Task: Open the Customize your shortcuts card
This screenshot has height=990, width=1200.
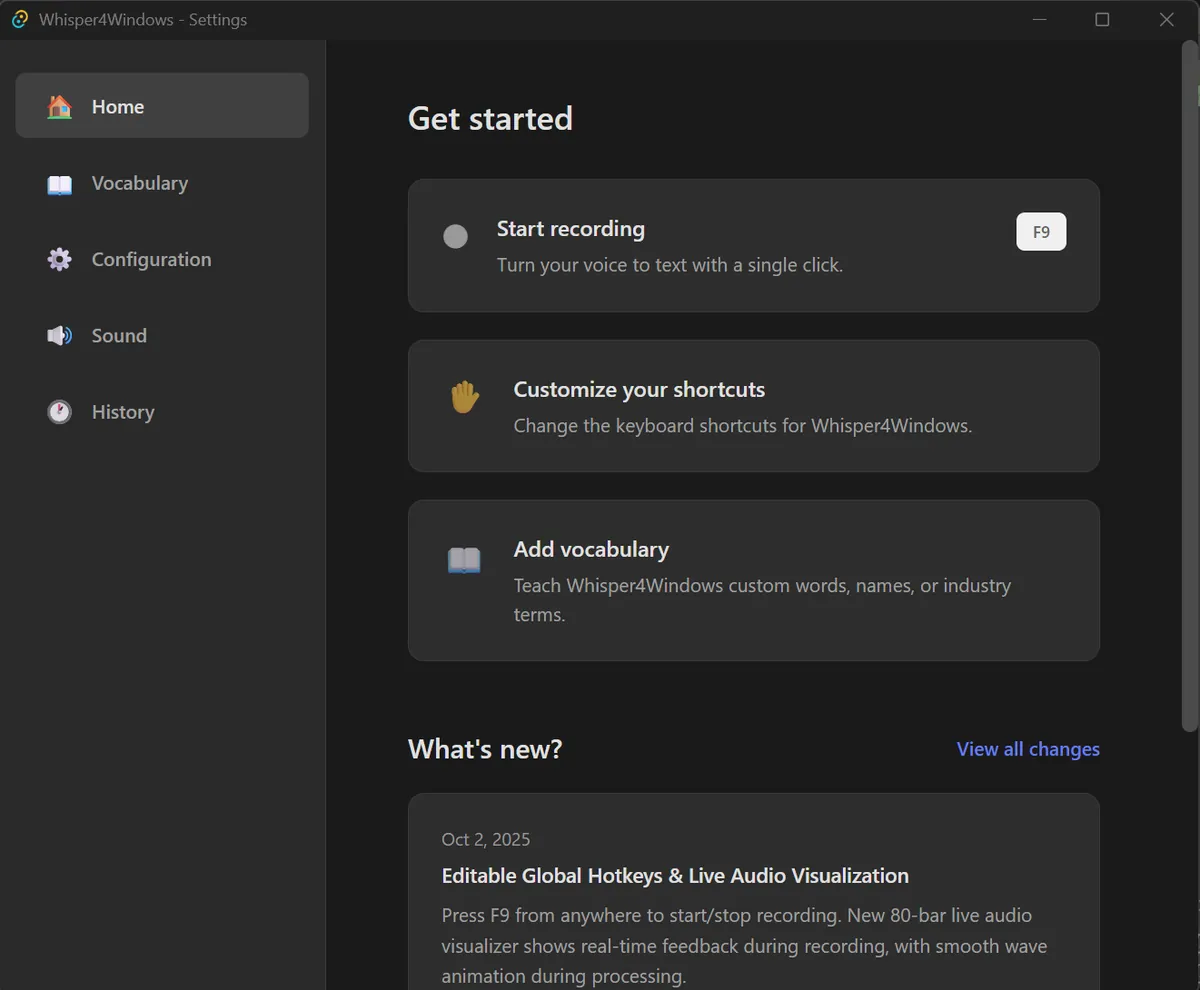Action: pyautogui.click(x=754, y=406)
